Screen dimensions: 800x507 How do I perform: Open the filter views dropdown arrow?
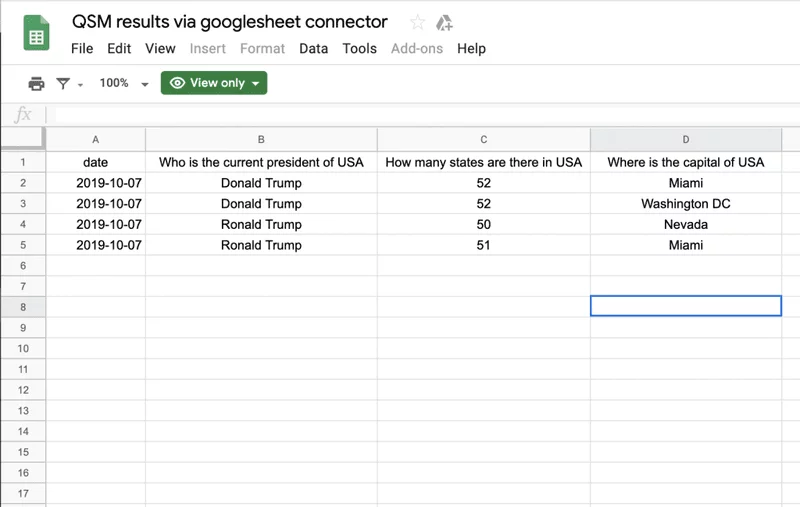80,85
